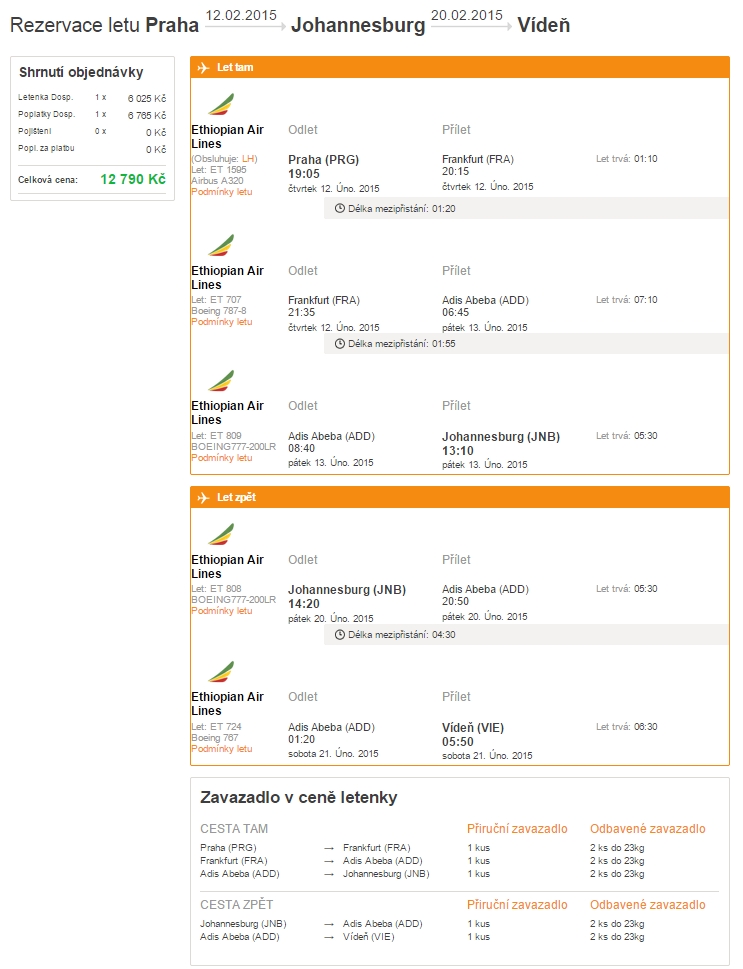This screenshot has height=969, width=743.
Task: Click the airplane icon beside Let tam
Action: tap(203, 67)
